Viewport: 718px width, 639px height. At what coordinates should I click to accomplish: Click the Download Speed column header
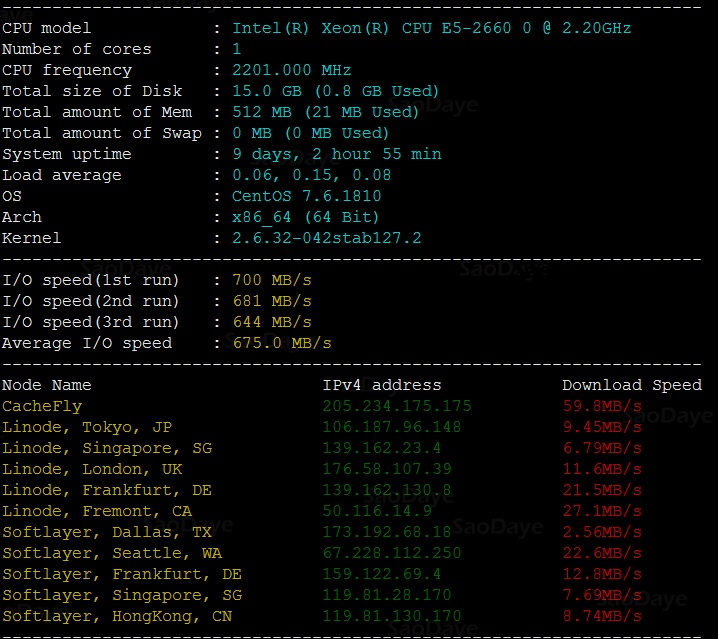click(631, 385)
